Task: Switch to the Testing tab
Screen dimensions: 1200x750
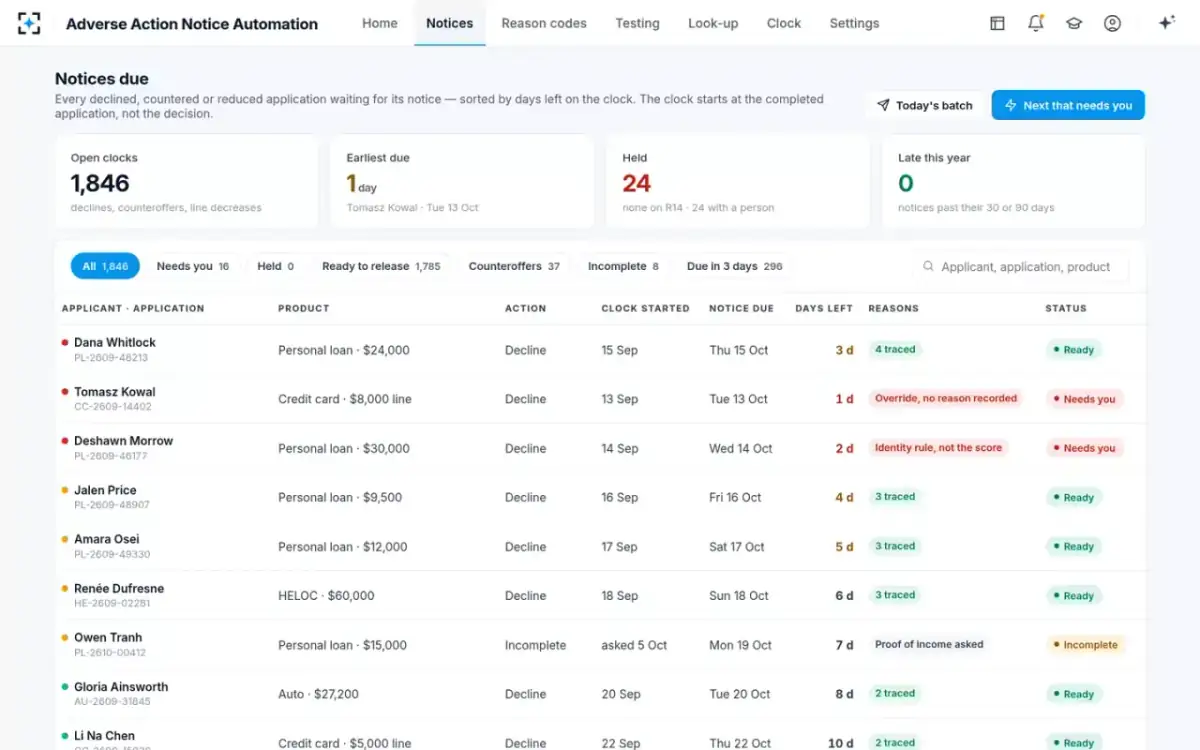Action: point(637,23)
